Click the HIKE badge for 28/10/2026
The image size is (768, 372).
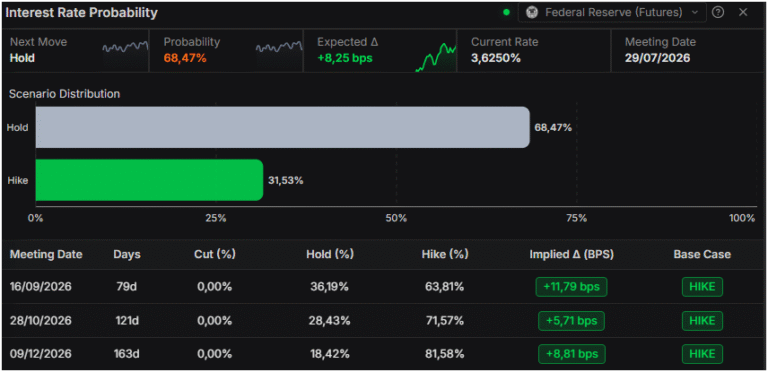702,321
